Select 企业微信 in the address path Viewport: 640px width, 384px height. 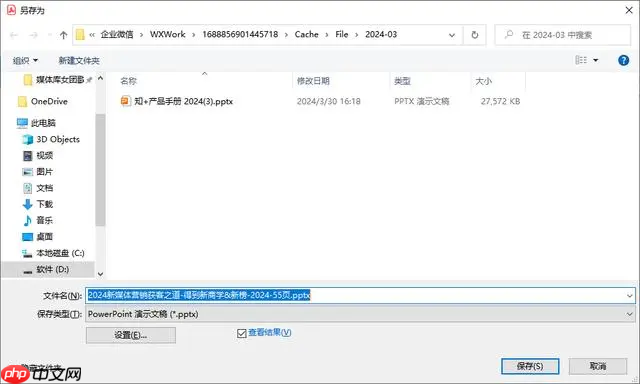[x=117, y=34]
